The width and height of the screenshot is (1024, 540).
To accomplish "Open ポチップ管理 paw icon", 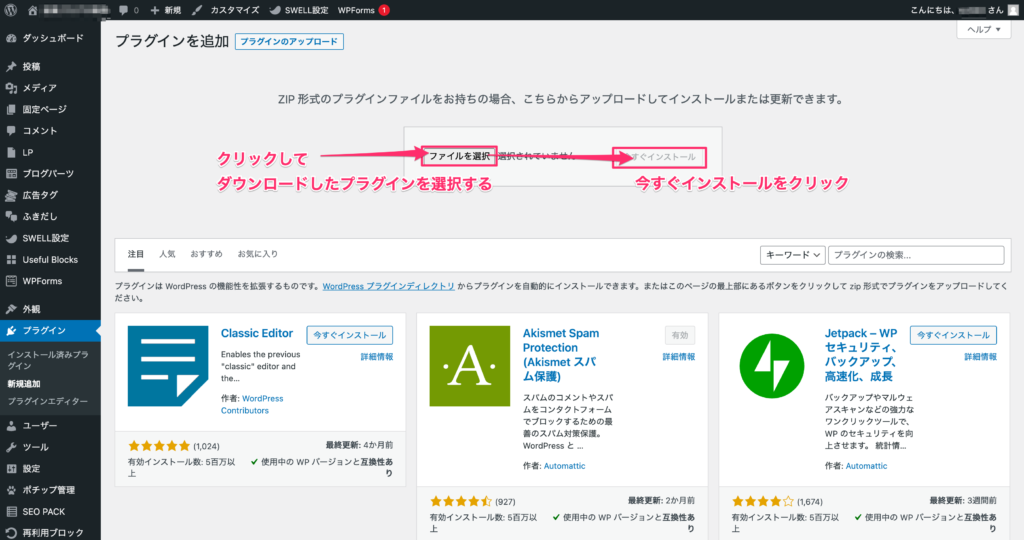I will click(x=11, y=490).
